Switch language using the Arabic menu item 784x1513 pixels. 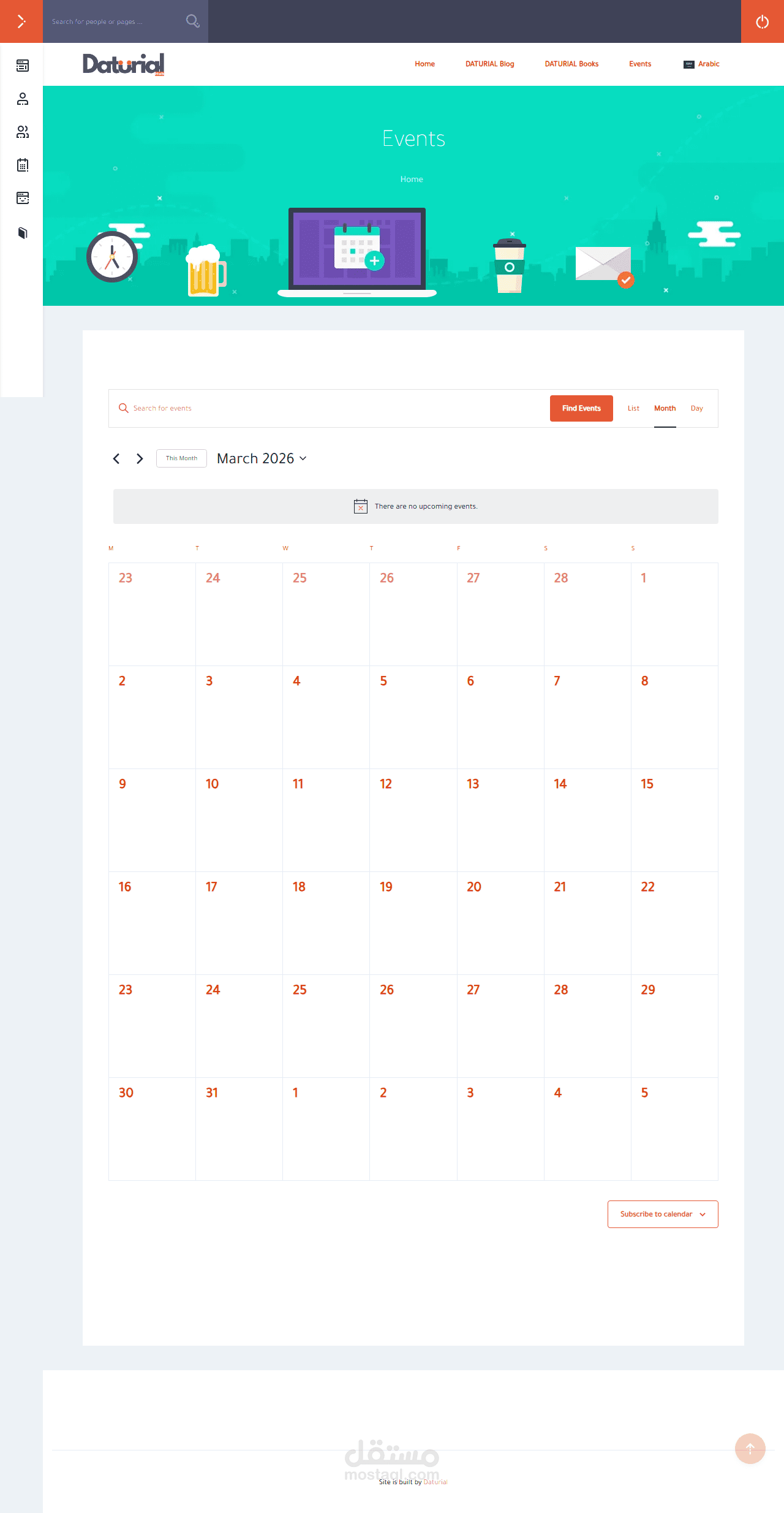pos(702,64)
